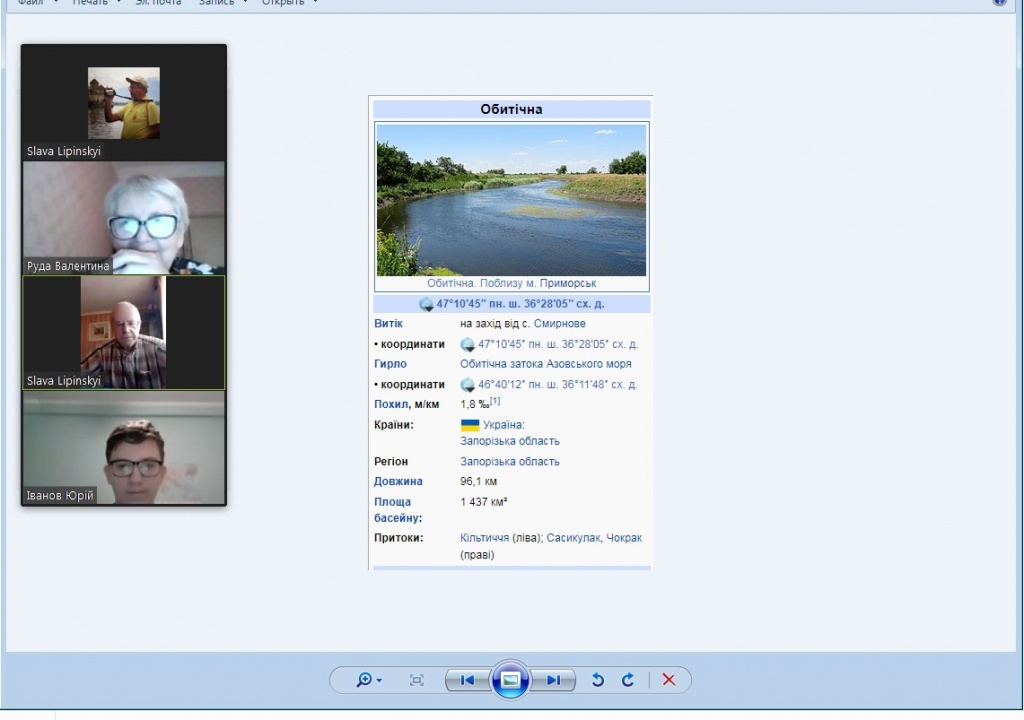The height and width of the screenshot is (720, 1024).
Task: Open the Витік link
Action: point(388,323)
